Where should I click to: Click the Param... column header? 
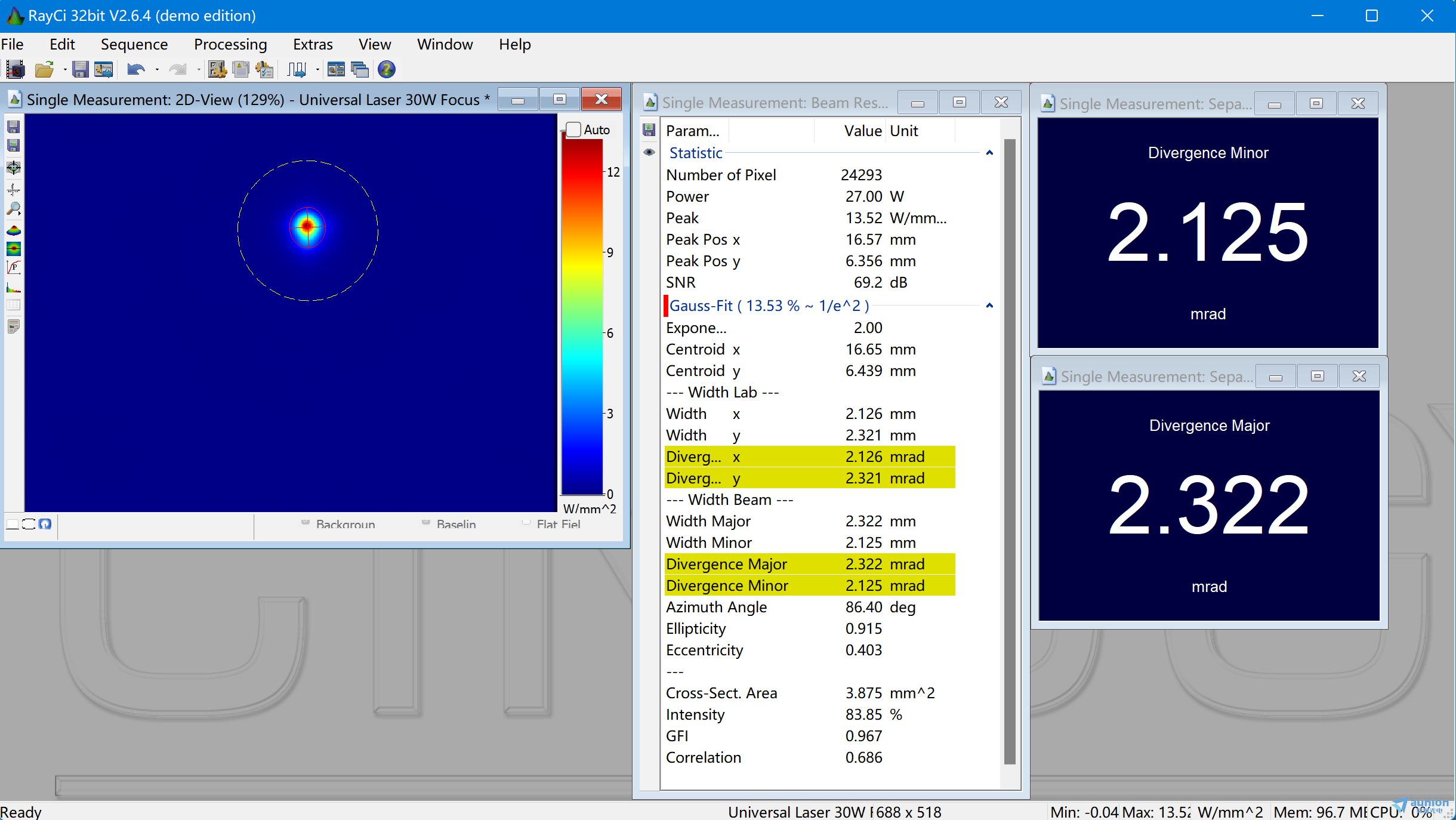pos(695,131)
